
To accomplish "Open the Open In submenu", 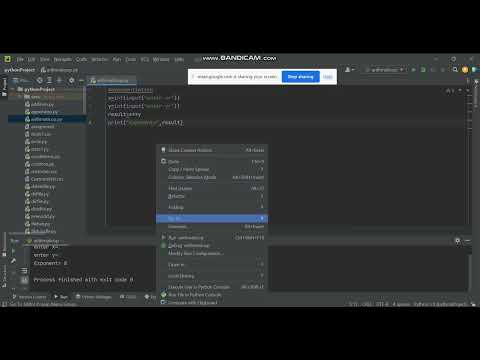I will click(212, 265).
